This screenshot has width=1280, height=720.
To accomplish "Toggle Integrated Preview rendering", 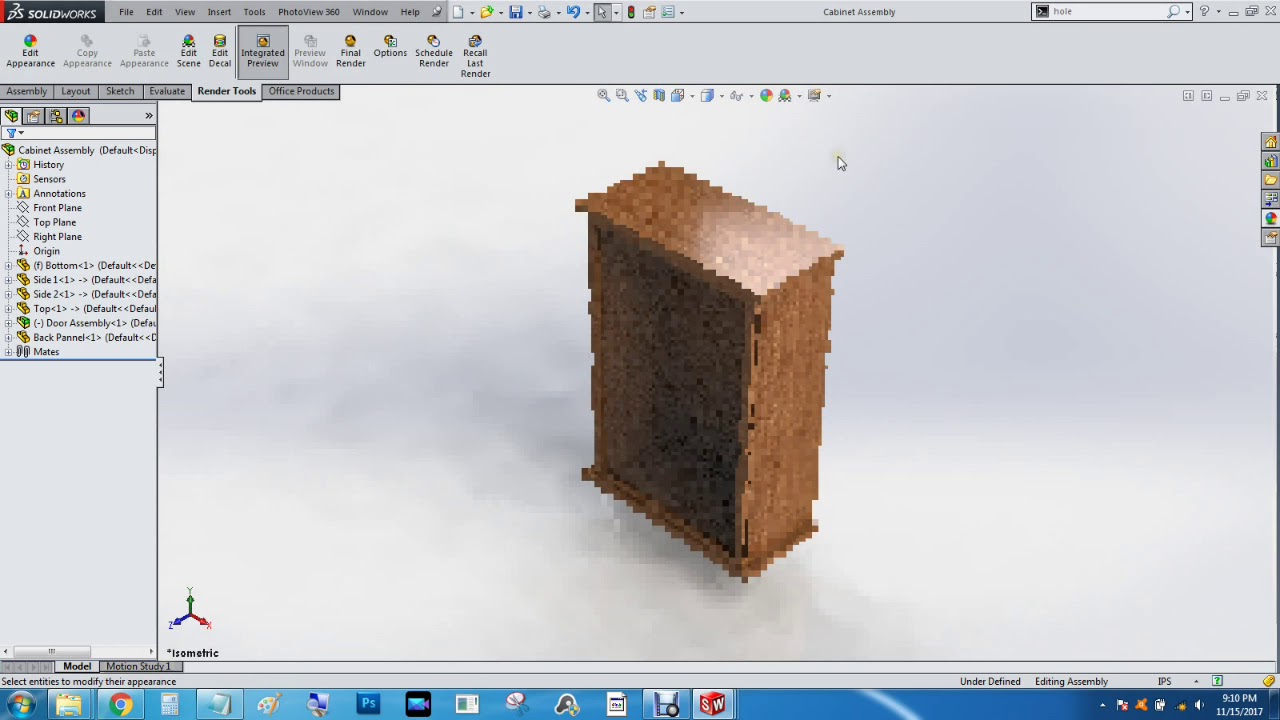I will (262, 52).
